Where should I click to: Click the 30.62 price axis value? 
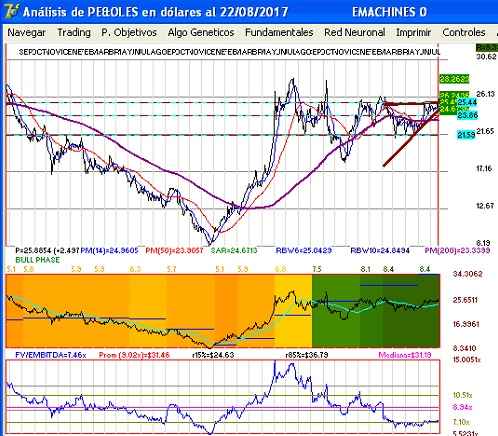click(486, 57)
